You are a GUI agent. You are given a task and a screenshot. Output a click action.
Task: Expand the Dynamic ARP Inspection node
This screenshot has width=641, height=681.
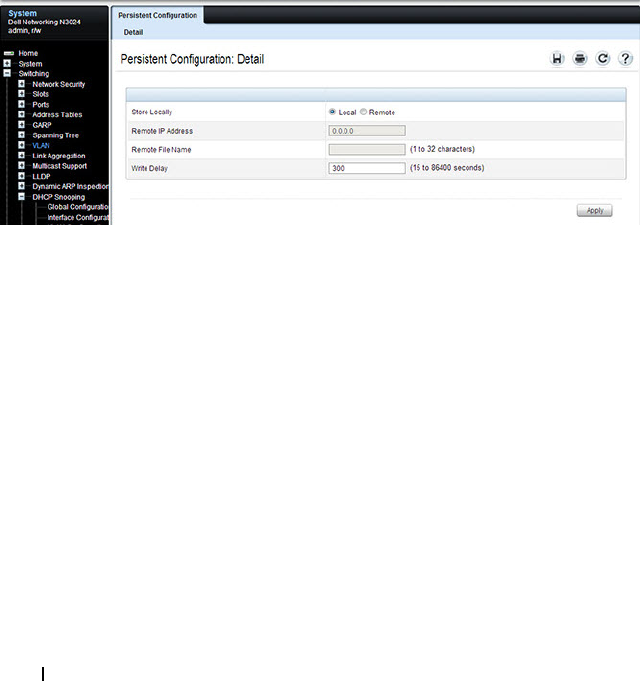pos(21,186)
